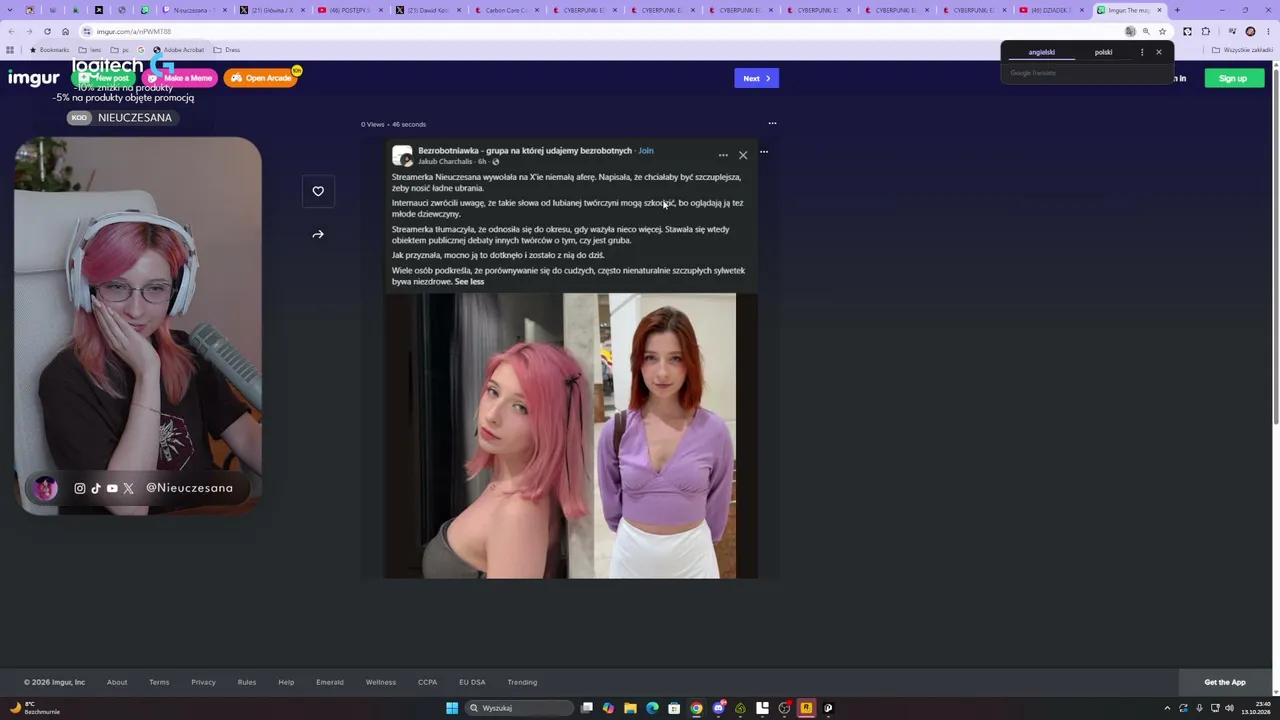This screenshot has width=1280, height=720.
Task: Open the browser extensions puzzle icon
Action: pyautogui.click(x=1205, y=31)
